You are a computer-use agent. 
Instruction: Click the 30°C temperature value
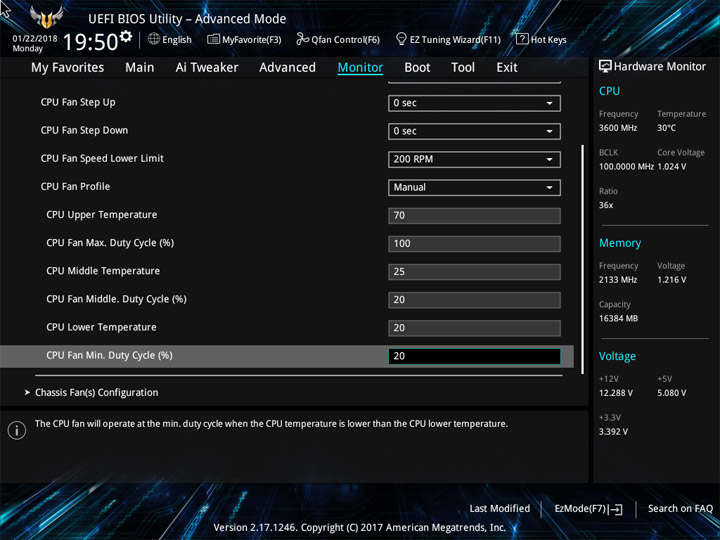point(666,128)
